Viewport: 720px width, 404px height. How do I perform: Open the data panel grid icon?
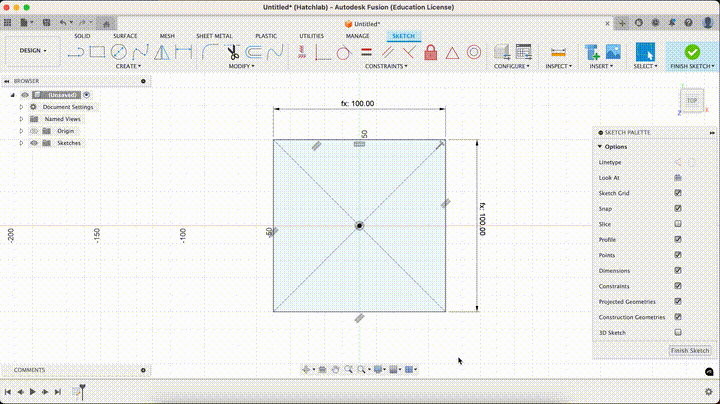pyautogui.click(x=8, y=22)
